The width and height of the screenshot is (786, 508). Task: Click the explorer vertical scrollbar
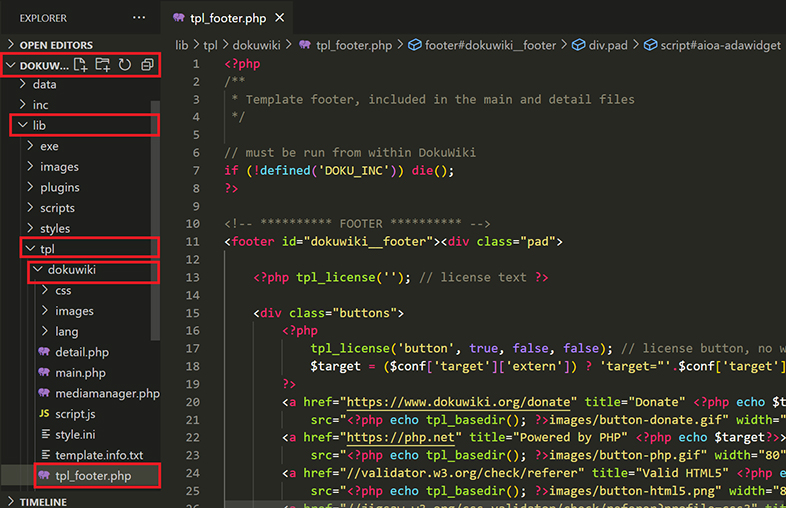pyautogui.click(x=155, y=220)
